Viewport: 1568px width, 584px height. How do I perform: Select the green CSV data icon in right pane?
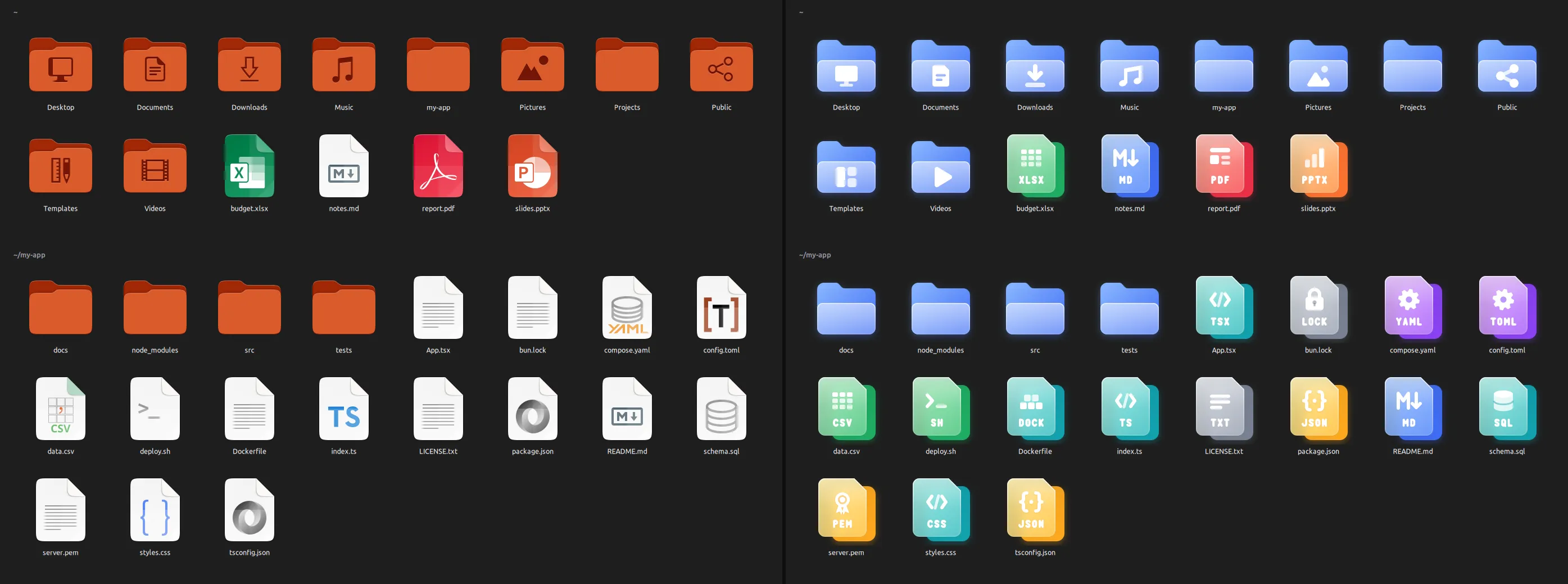(846, 409)
